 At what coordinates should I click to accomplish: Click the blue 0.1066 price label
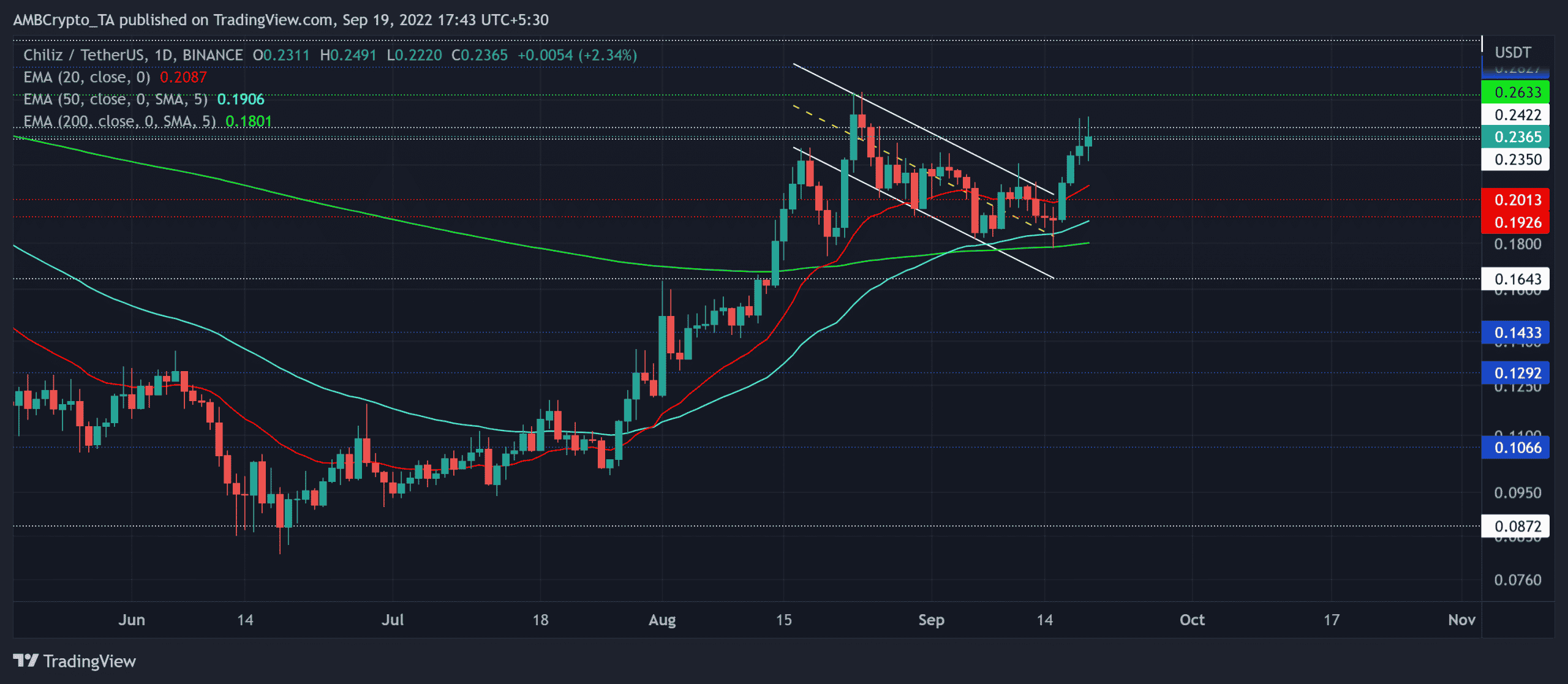pyautogui.click(x=1515, y=448)
